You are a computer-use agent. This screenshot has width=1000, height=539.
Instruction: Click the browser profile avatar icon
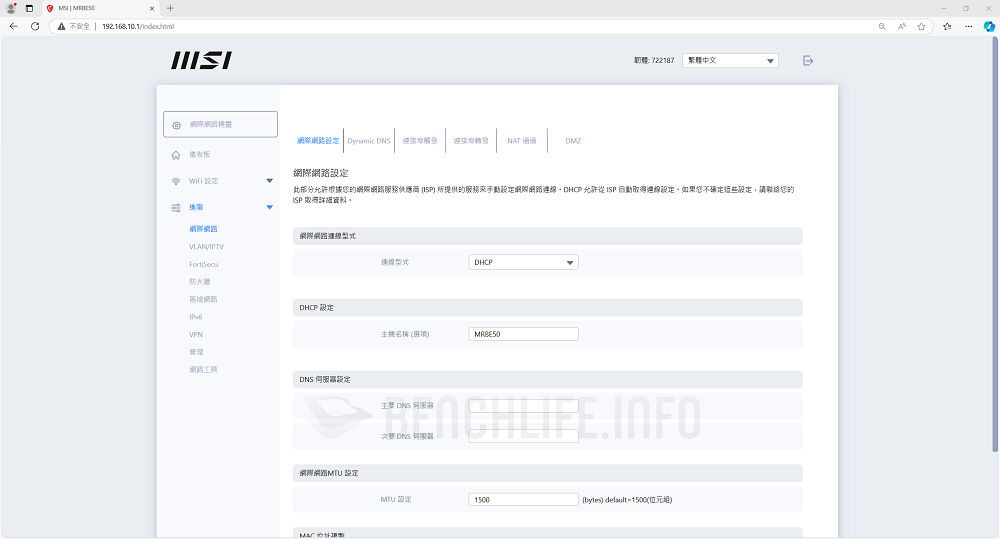coord(11,8)
